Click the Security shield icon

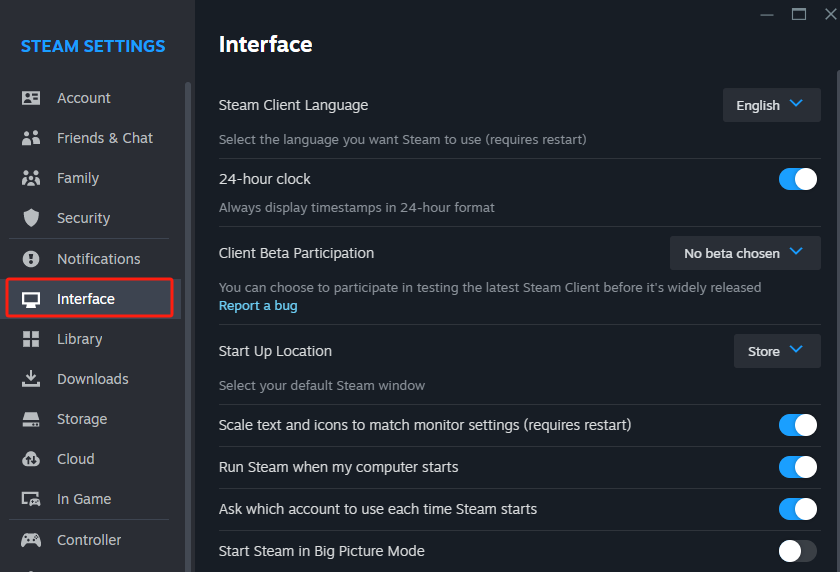point(31,218)
